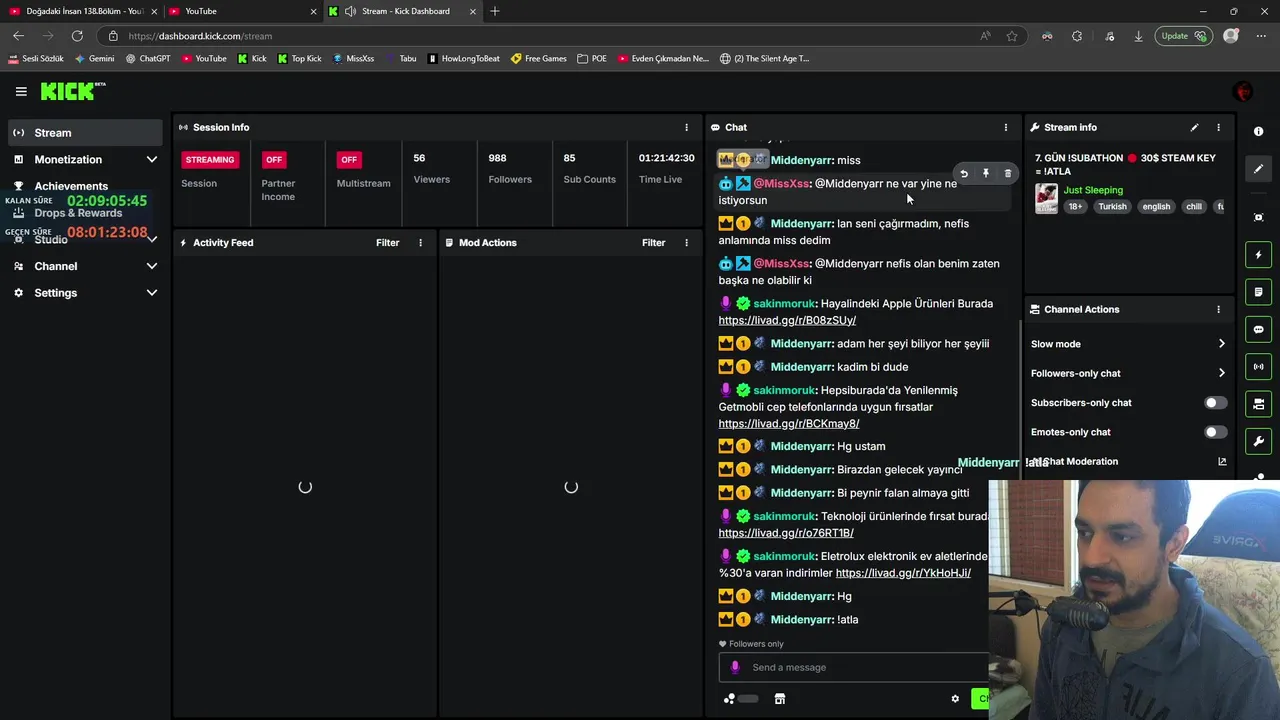1280x720 pixels.
Task: Open livad.gg/r/BCKmay8/ link in chat
Action: coord(789,424)
